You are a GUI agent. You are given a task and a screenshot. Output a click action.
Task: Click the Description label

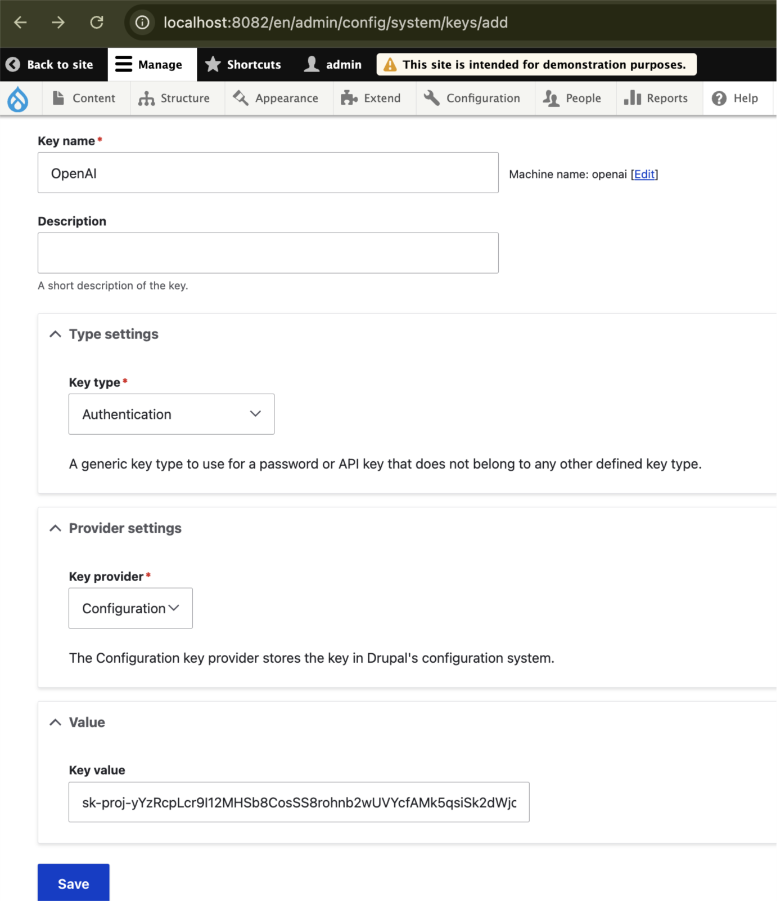click(x=72, y=221)
